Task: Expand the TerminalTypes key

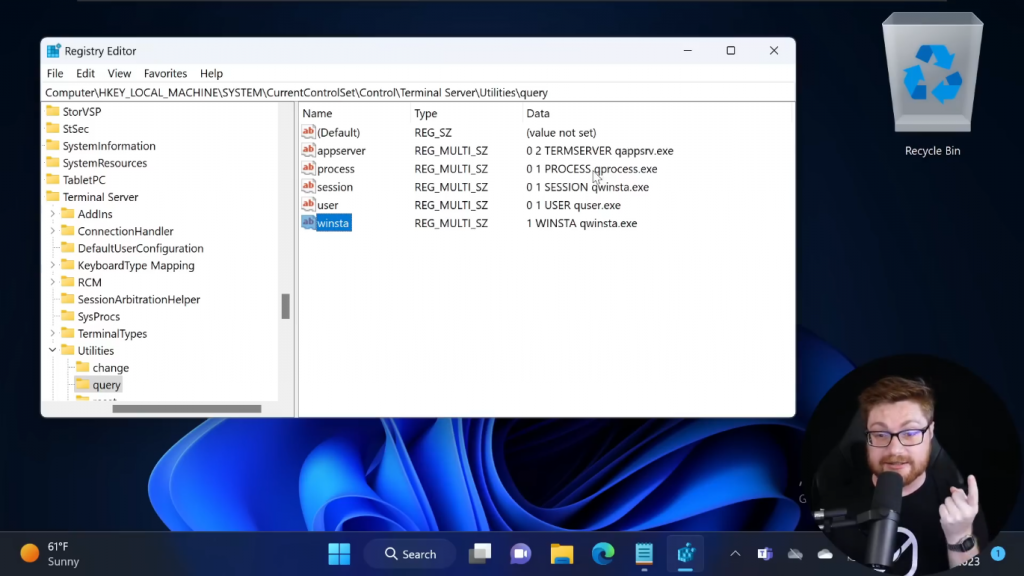Action: pyautogui.click(x=53, y=334)
